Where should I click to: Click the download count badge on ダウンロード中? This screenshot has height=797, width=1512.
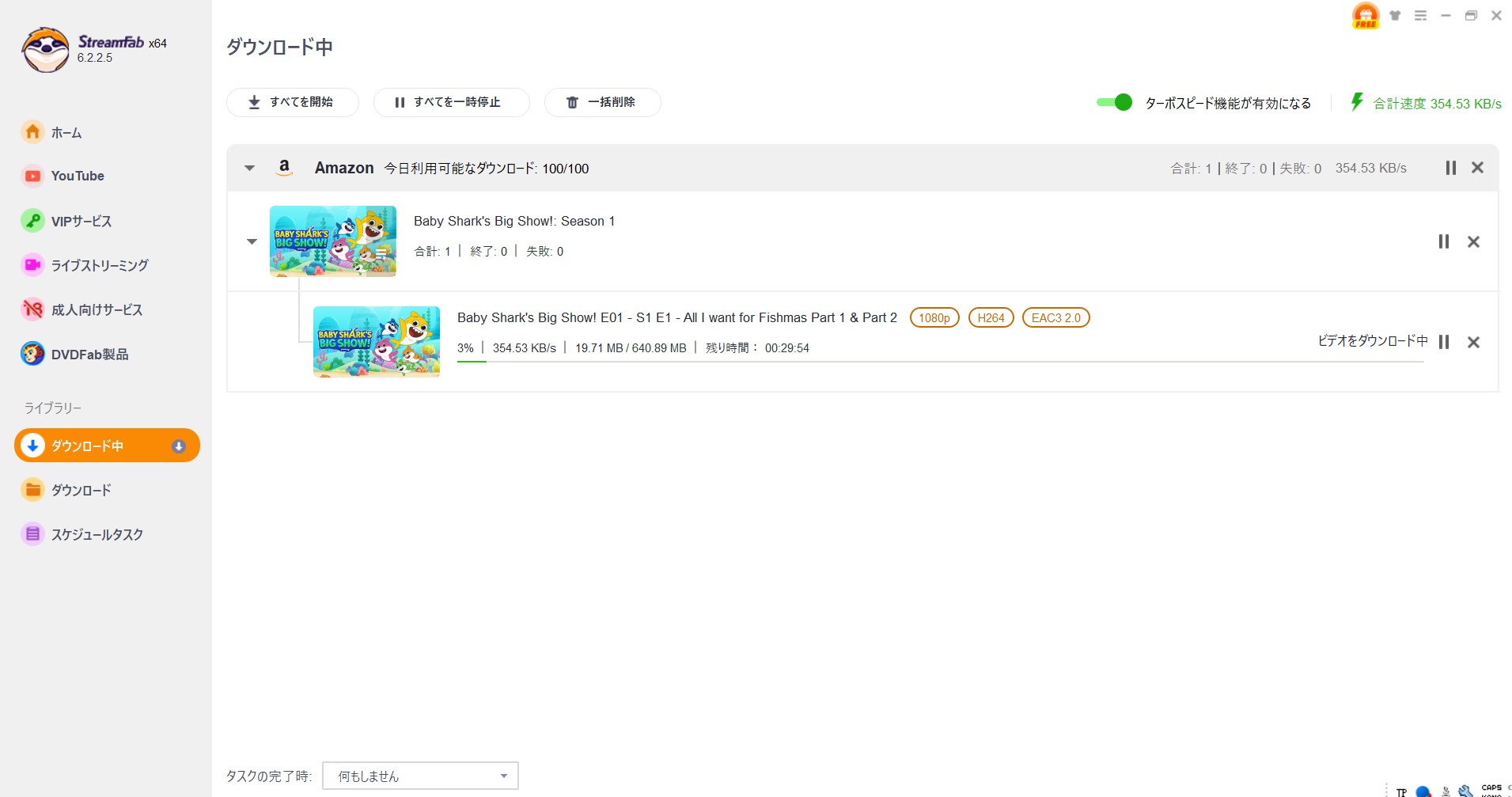point(179,446)
